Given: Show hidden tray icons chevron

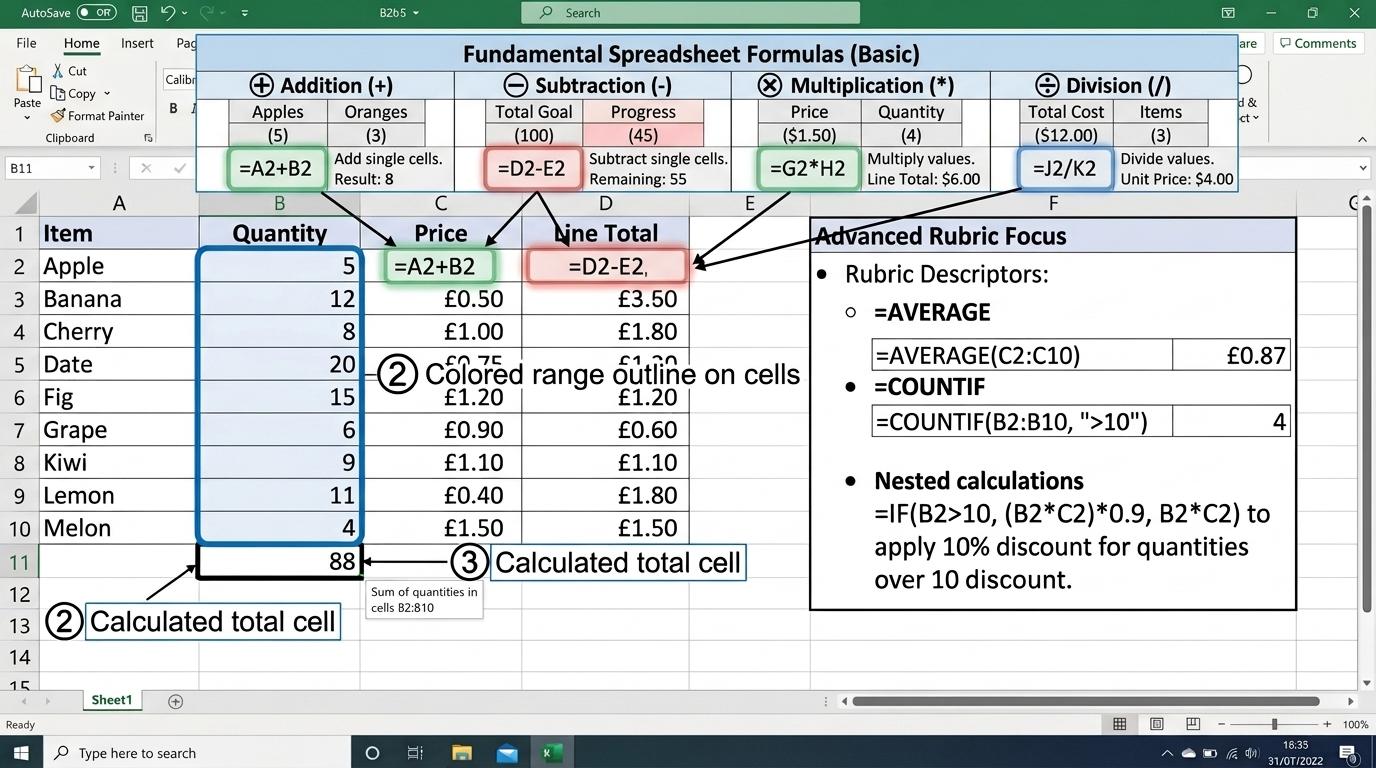Looking at the screenshot, I should pyautogui.click(x=1166, y=753).
